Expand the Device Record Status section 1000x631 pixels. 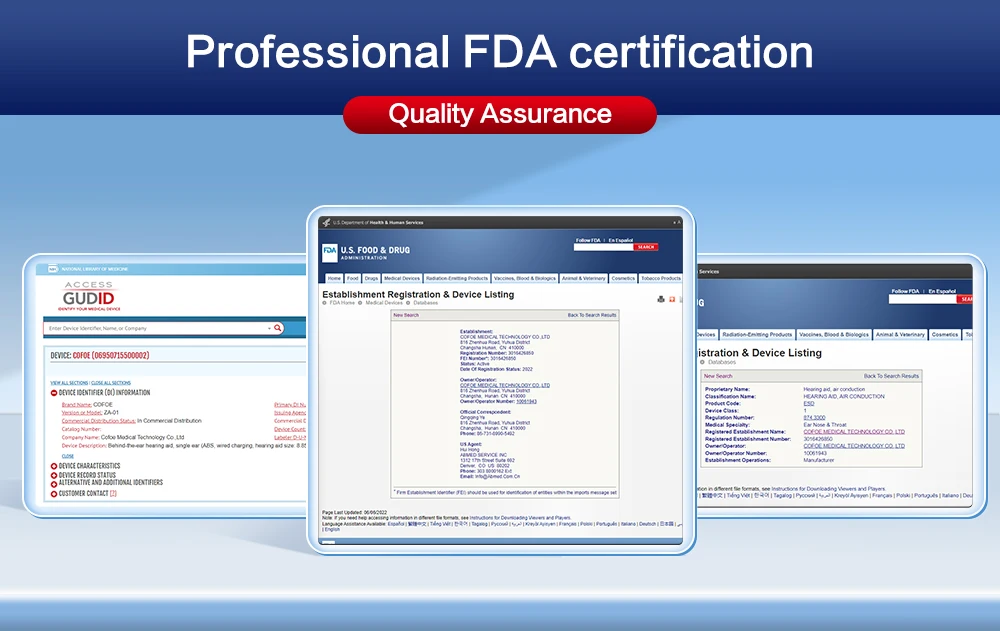pos(54,475)
